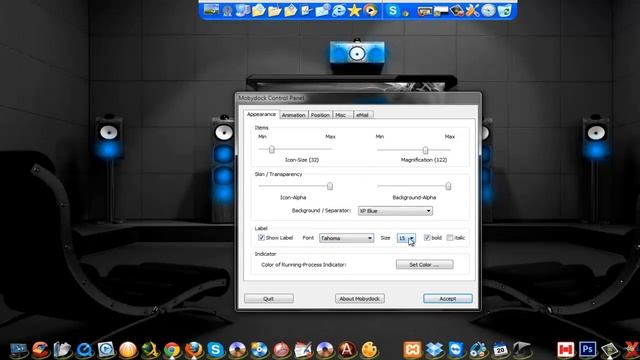Open Skype in the bottom dock
Screen dimensions: 640x360
tap(216, 350)
